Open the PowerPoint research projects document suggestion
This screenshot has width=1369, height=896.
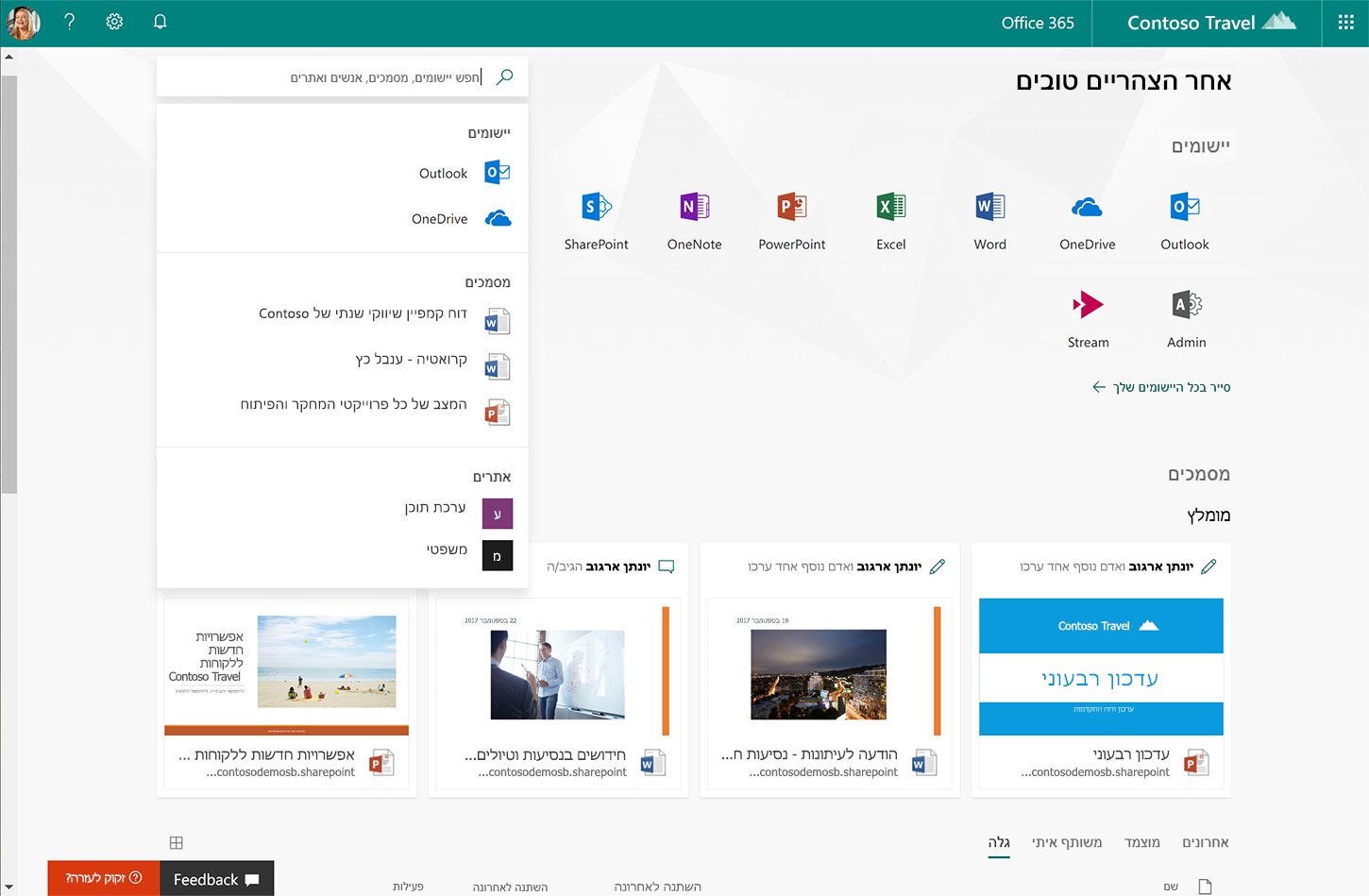(342, 411)
